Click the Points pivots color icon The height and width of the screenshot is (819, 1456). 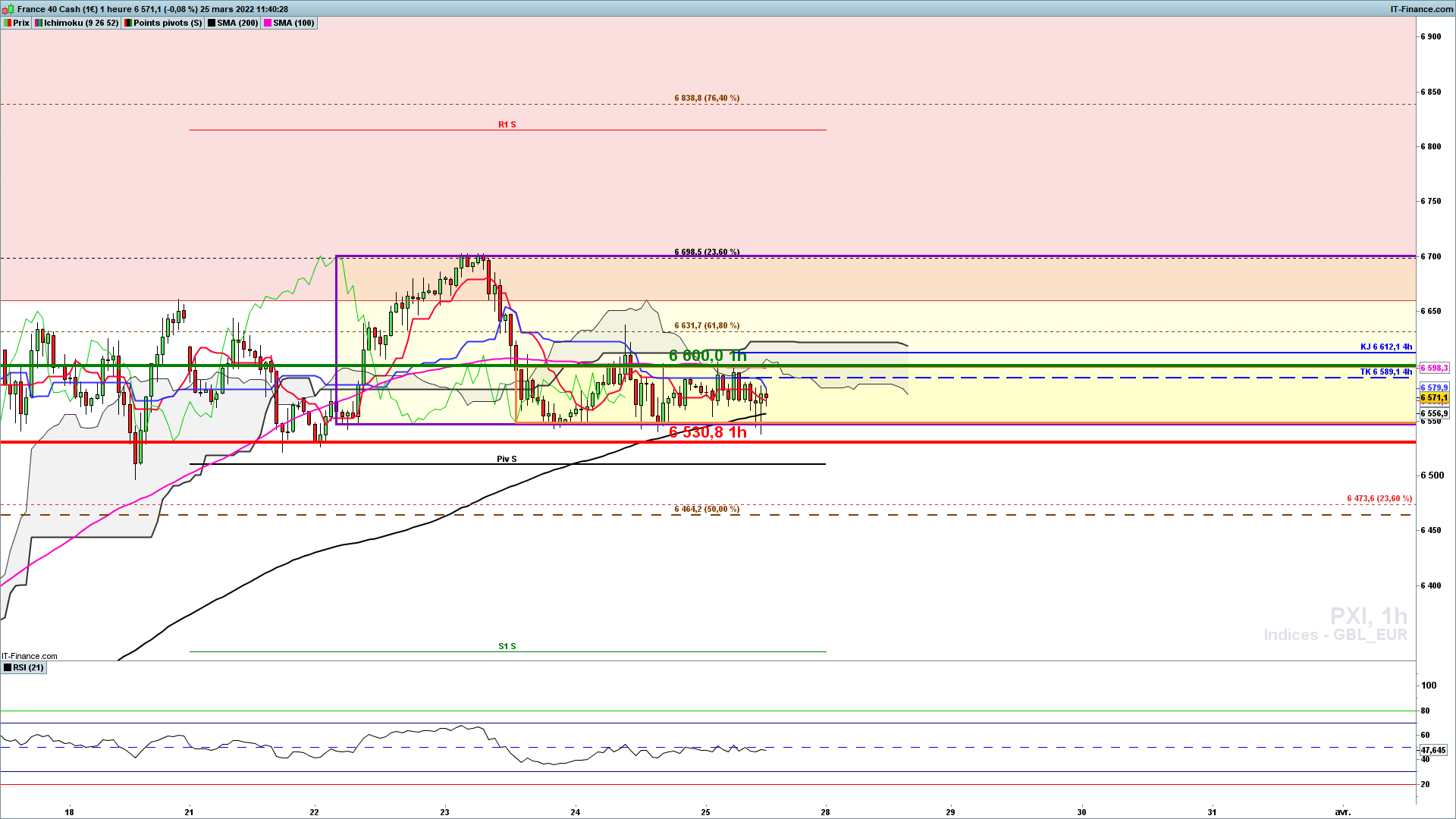128,23
